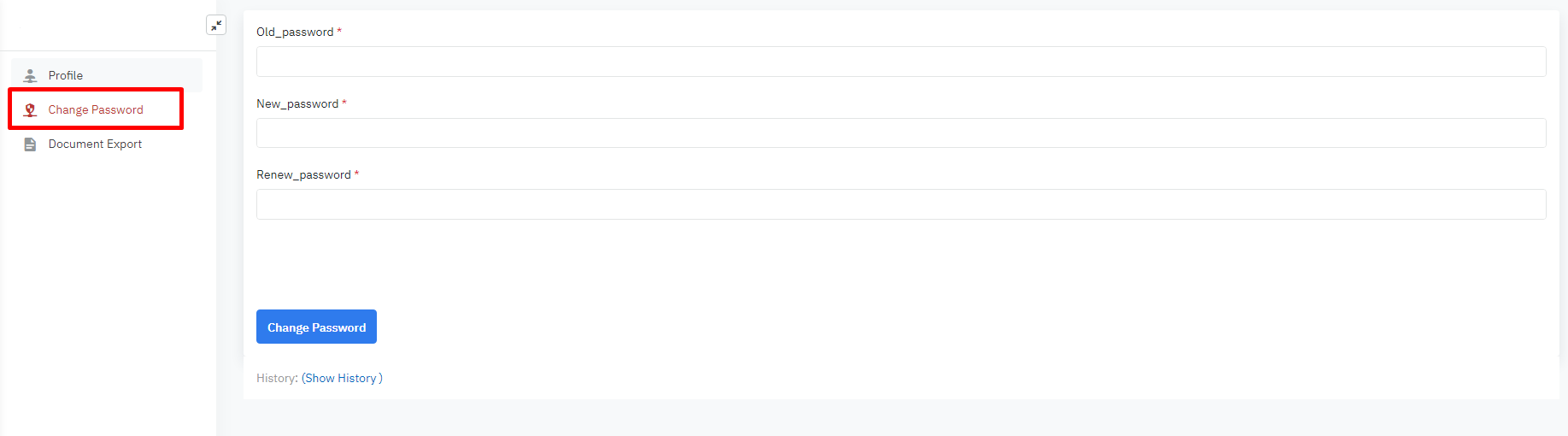Select the Renew_password input field
Screen dimensions: 1568x436
(x=901, y=204)
